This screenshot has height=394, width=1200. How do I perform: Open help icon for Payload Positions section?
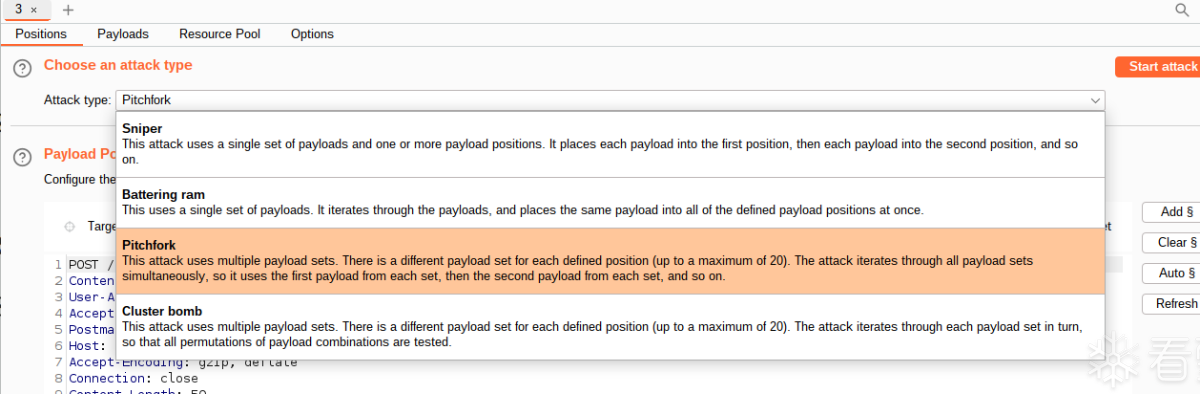pyautogui.click(x=22, y=158)
